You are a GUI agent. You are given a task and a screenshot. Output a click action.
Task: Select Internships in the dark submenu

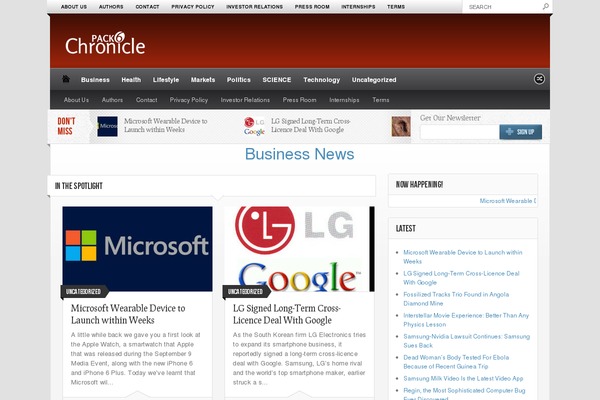pos(344,100)
